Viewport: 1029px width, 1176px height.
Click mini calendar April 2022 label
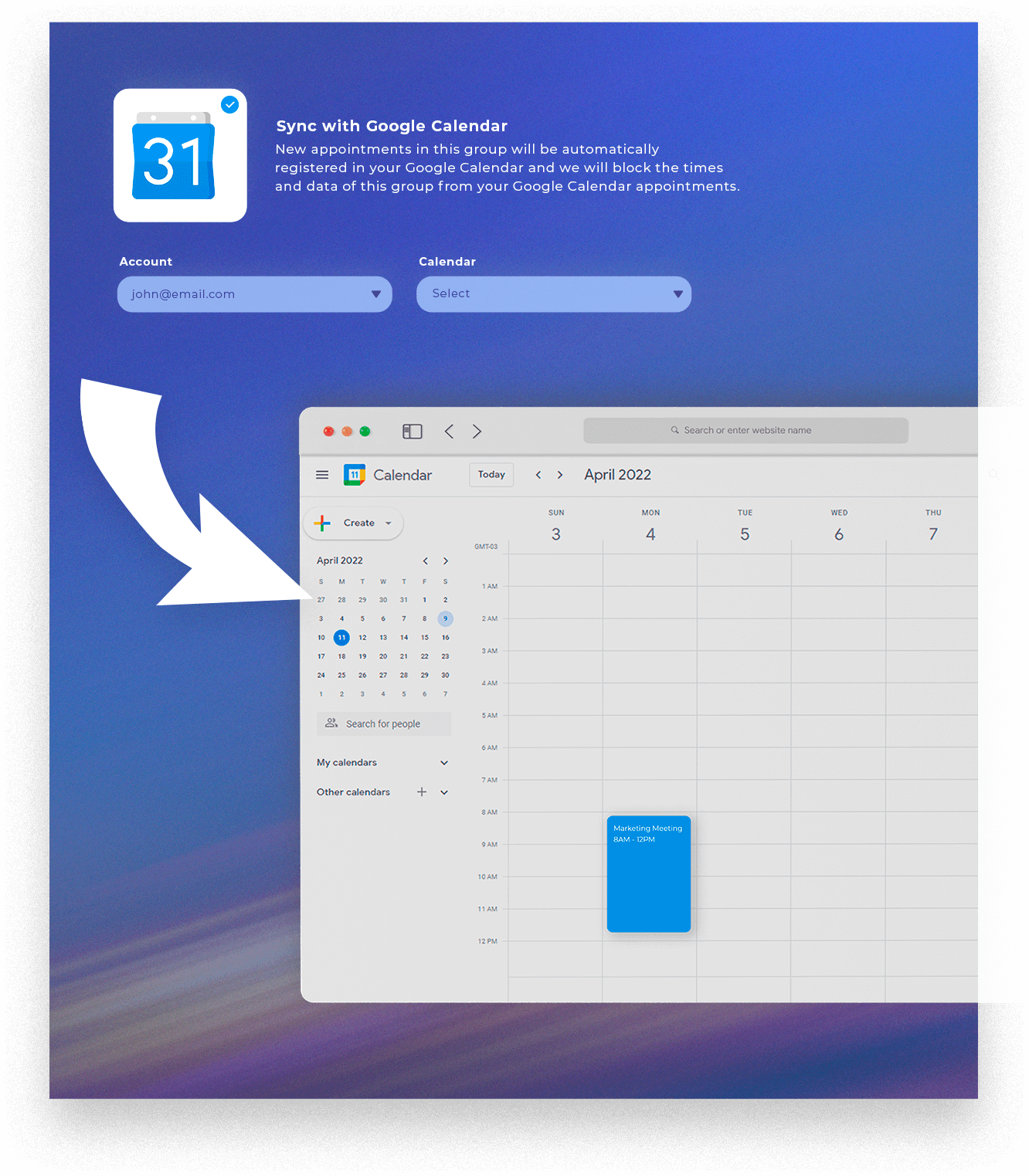(x=339, y=561)
